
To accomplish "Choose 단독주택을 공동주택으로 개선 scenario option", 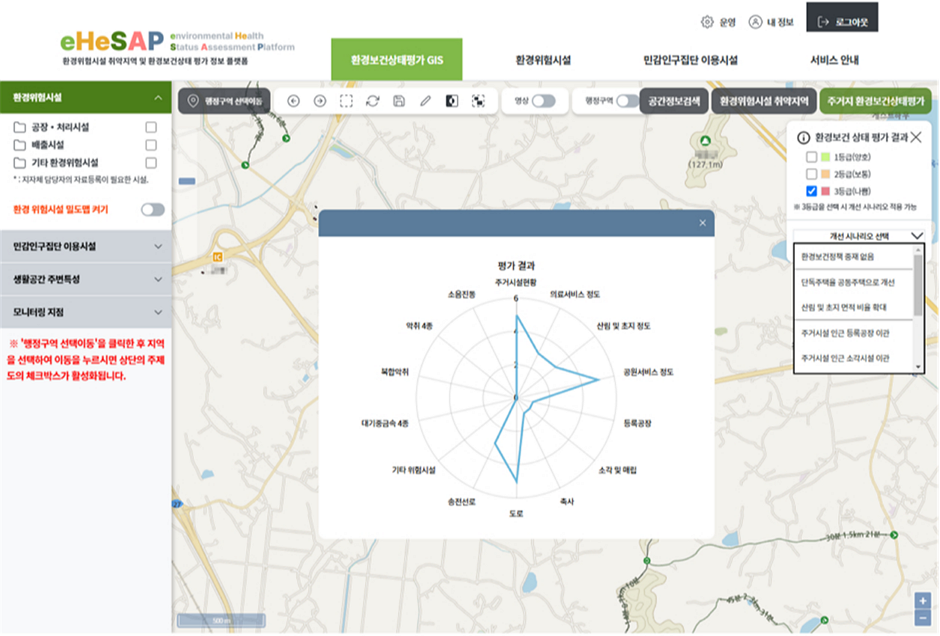I will click(854, 282).
